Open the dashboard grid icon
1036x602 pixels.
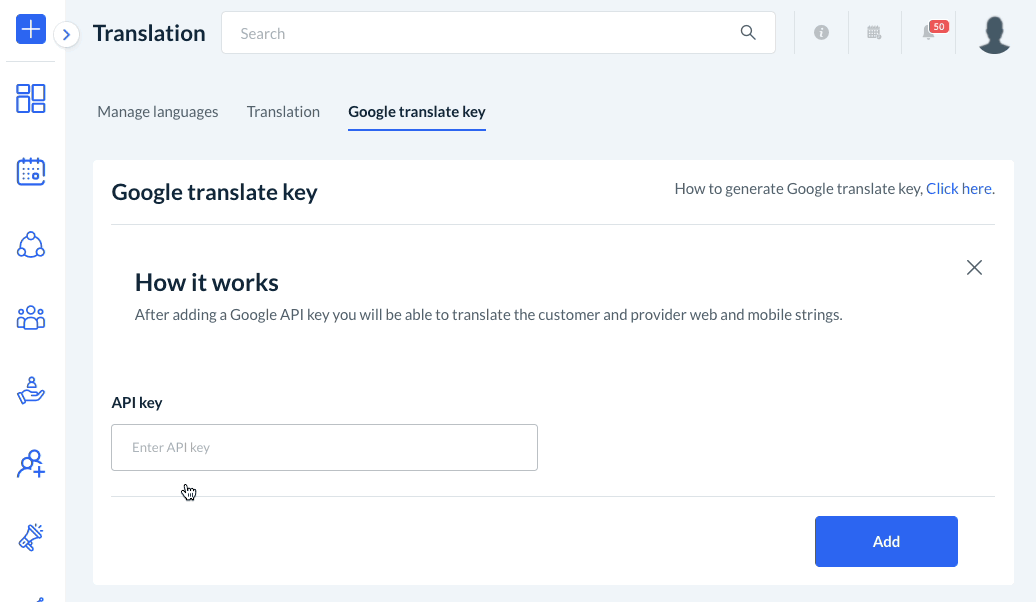31,98
